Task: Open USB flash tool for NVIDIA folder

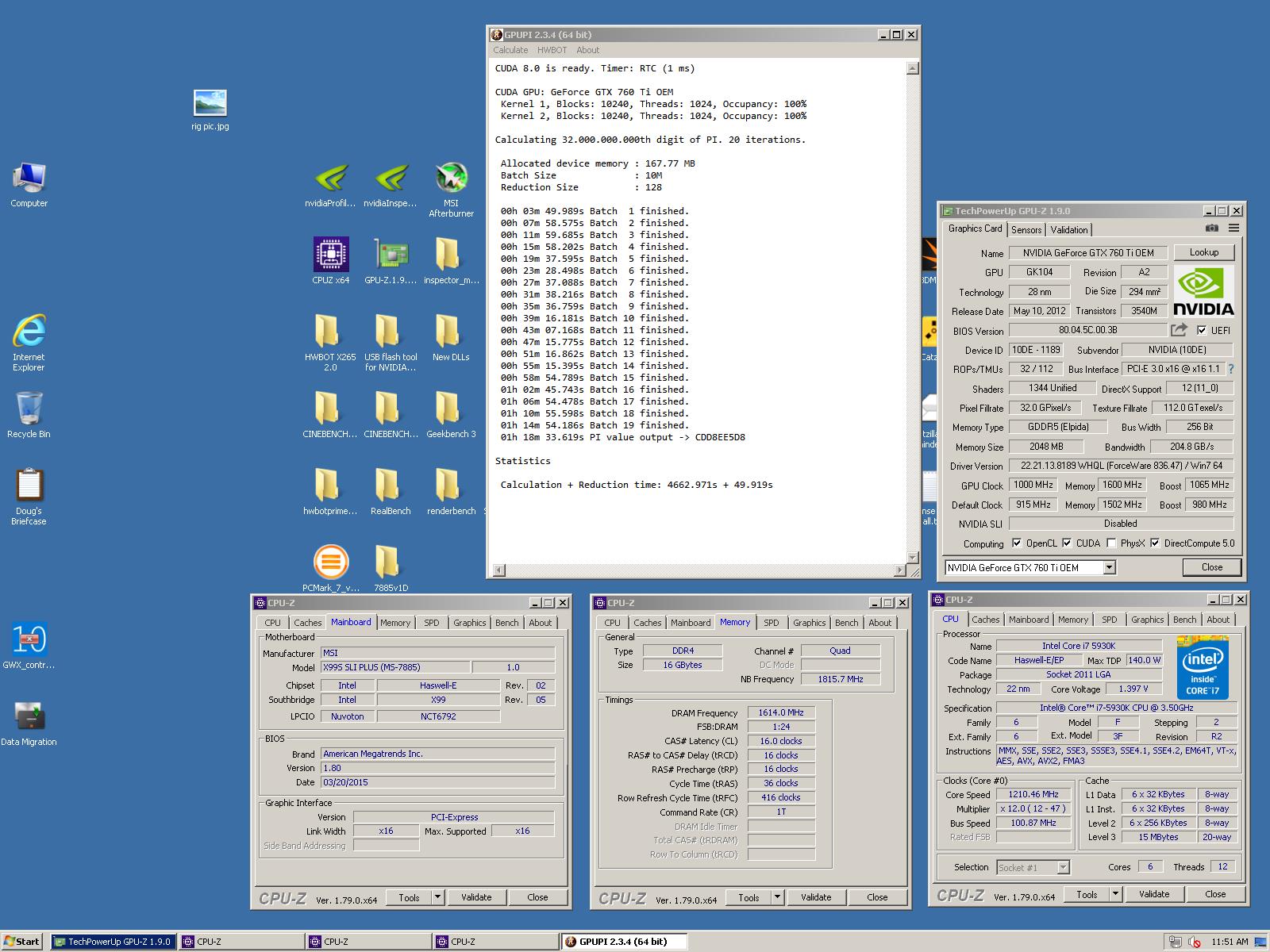Action: tap(391, 343)
